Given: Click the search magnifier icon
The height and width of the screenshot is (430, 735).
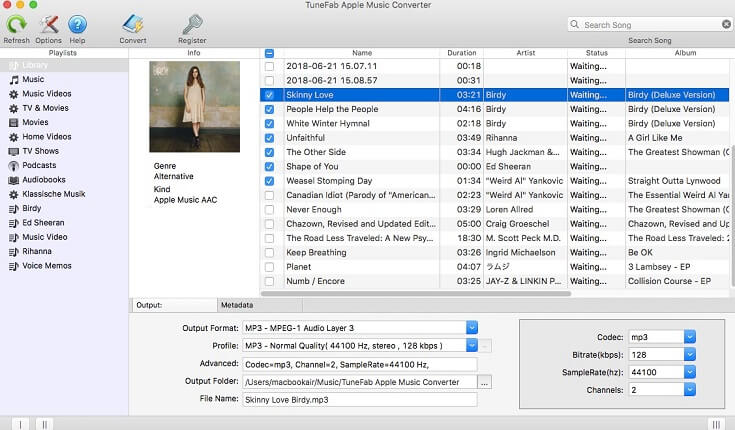Looking at the screenshot, I should pyautogui.click(x=574, y=24).
